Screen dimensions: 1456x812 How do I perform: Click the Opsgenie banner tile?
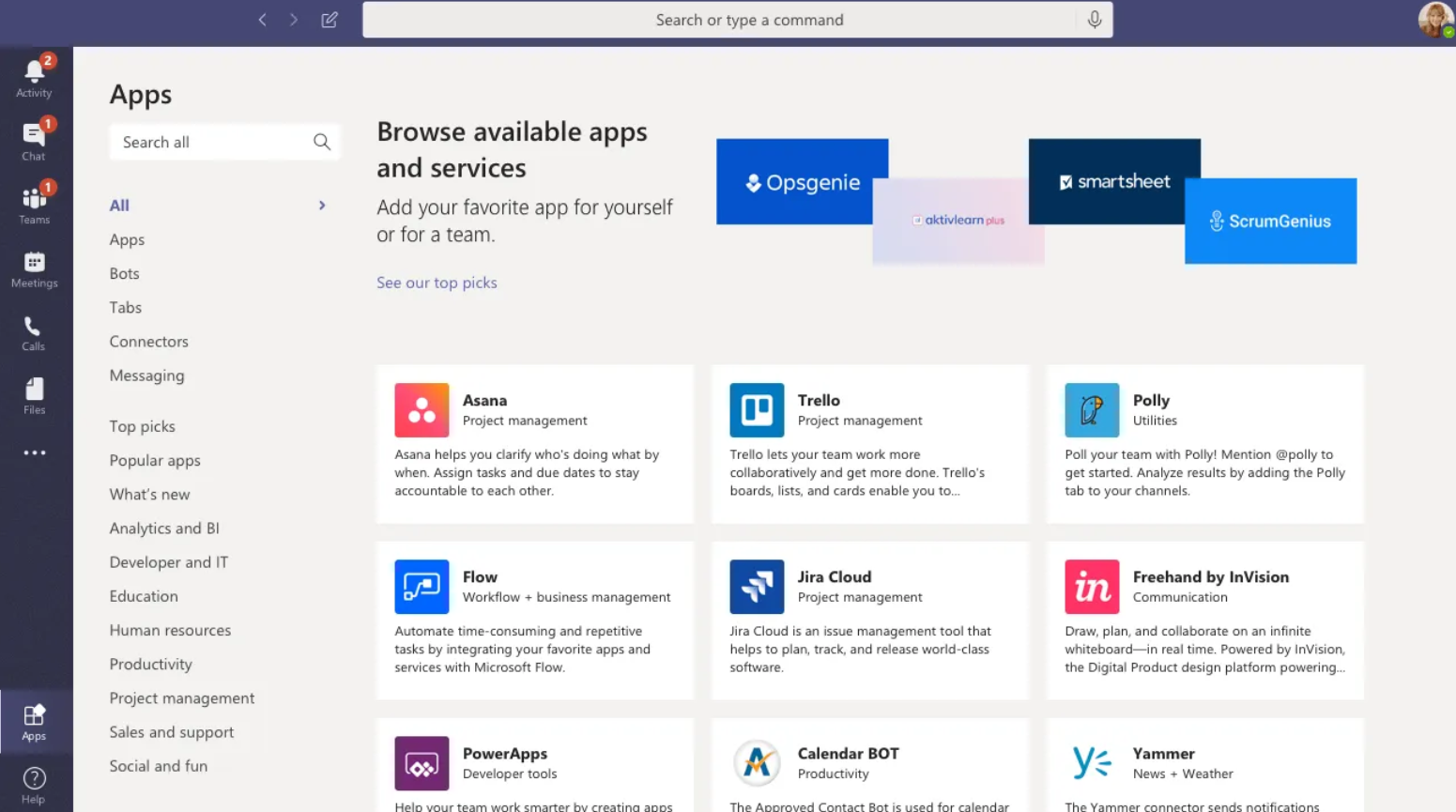click(x=802, y=181)
